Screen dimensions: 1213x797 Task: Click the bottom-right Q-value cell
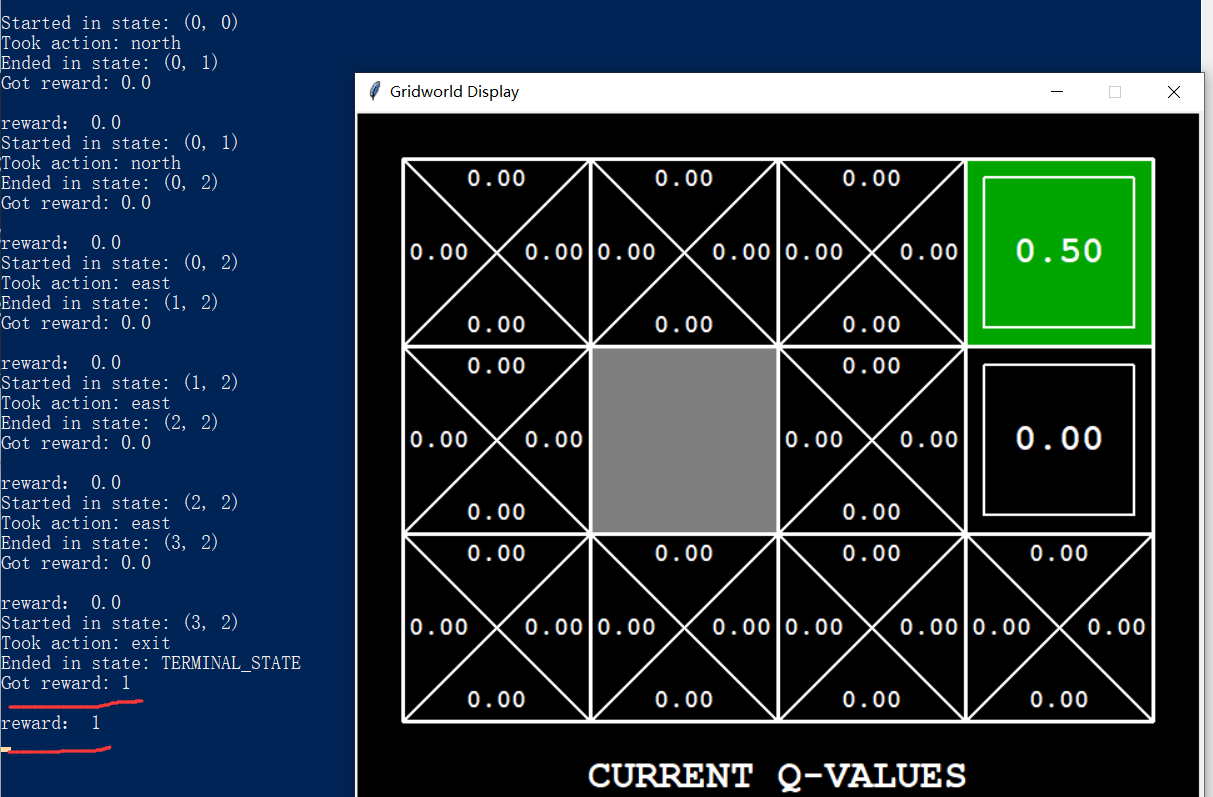(x=1059, y=627)
